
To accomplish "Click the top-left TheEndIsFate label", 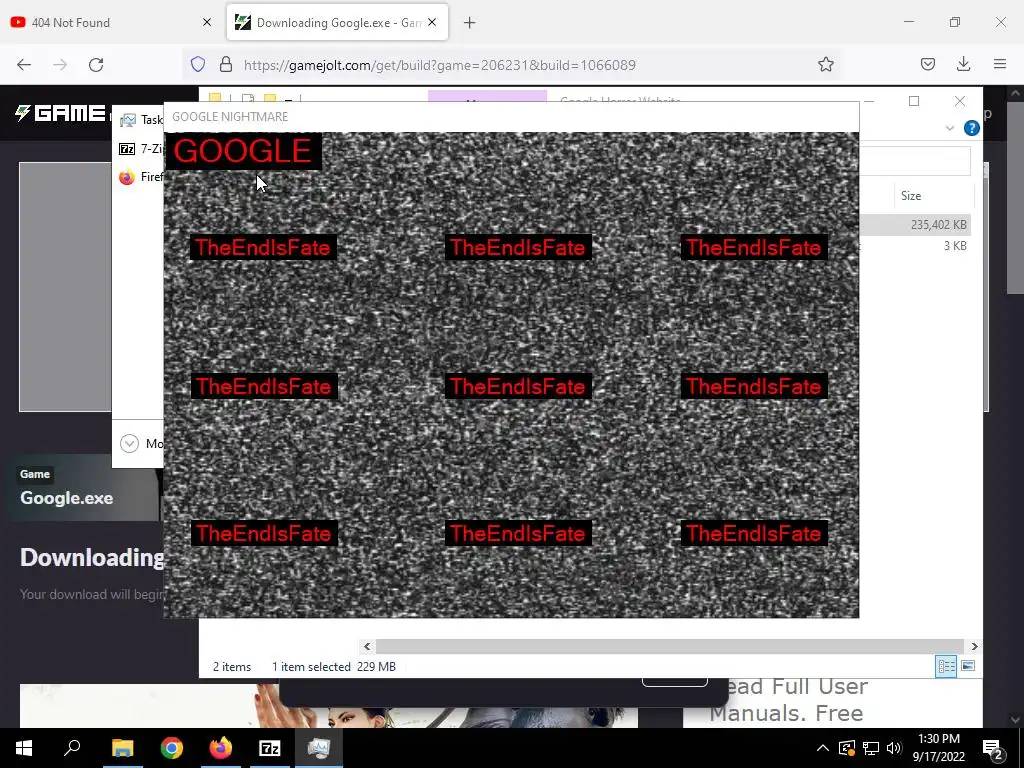I will tap(263, 248).
